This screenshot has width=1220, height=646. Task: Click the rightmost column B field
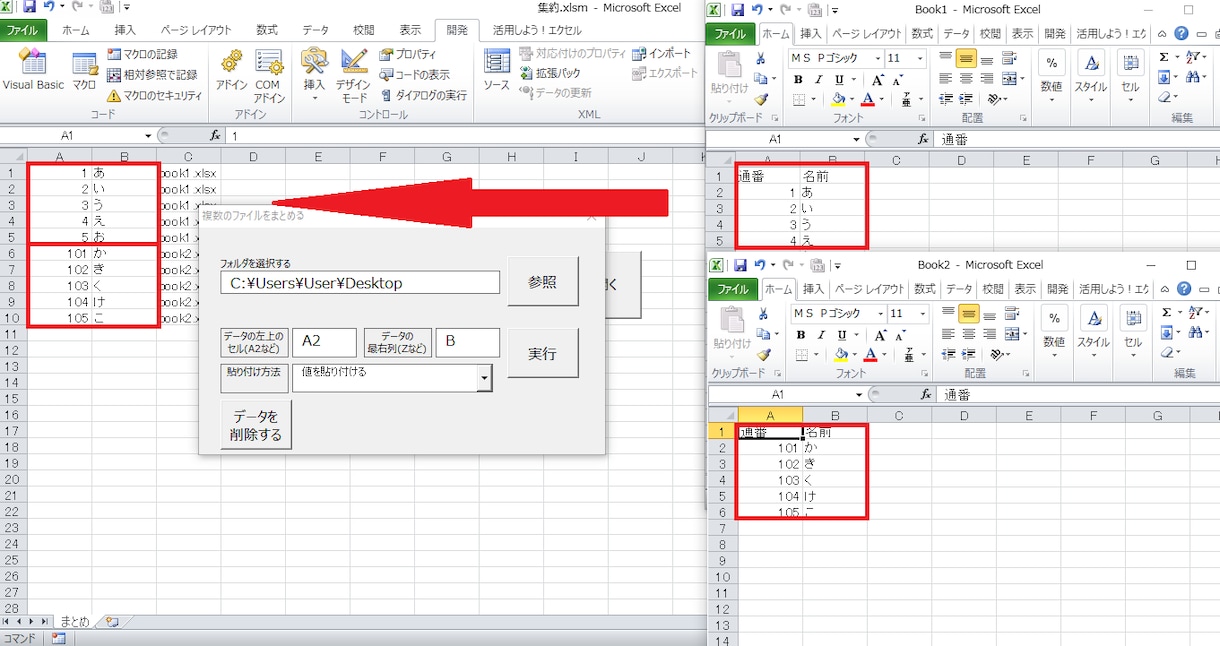click(467, 342)
